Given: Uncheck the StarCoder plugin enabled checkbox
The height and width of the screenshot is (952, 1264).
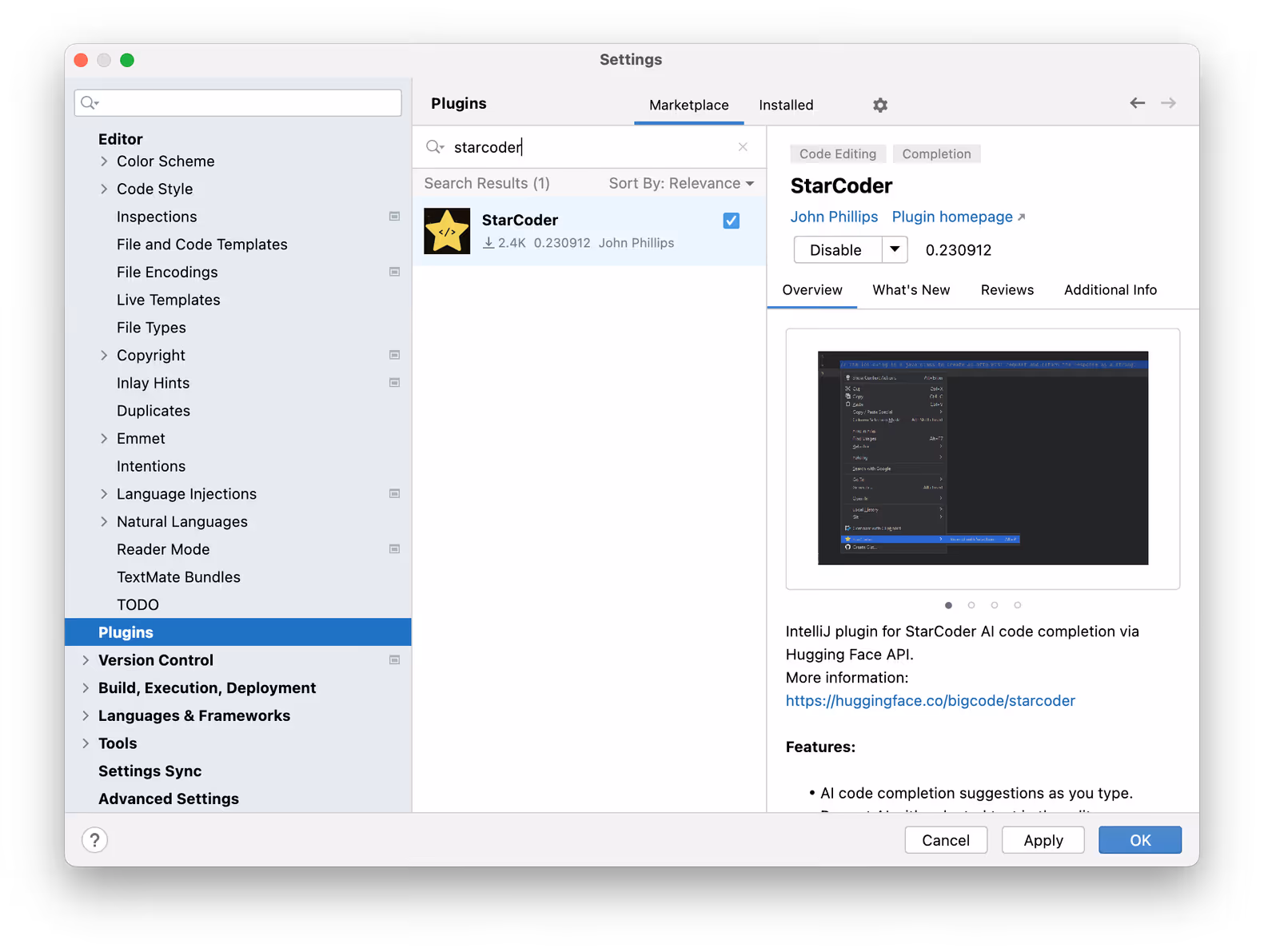Looking at the screenshot, I should 731,221.
